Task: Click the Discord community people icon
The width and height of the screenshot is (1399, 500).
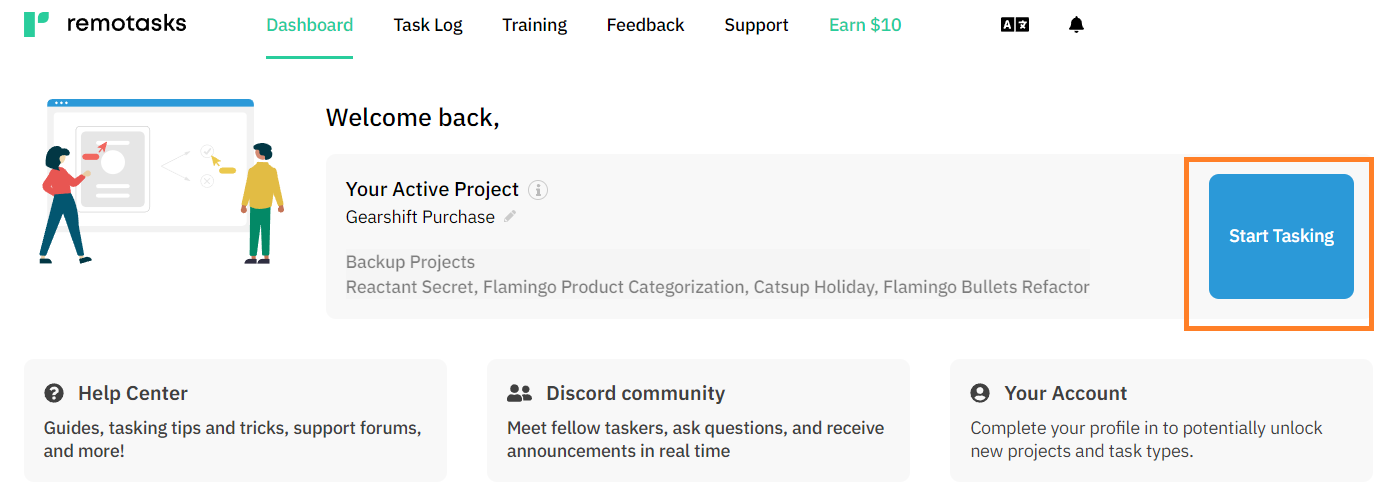Action: [x=520, y=393]
